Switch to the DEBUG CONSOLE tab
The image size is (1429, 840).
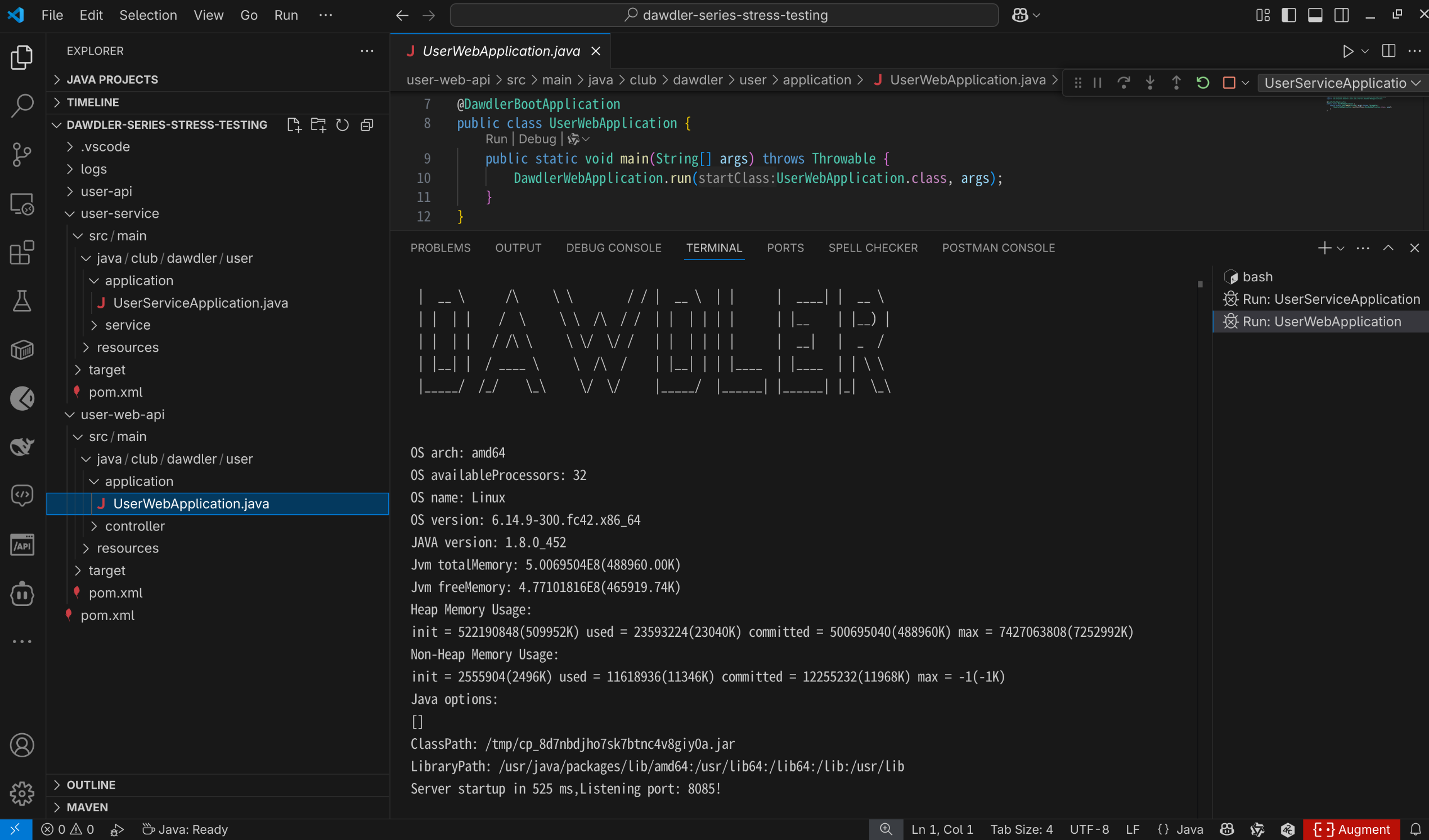point(614,248)
